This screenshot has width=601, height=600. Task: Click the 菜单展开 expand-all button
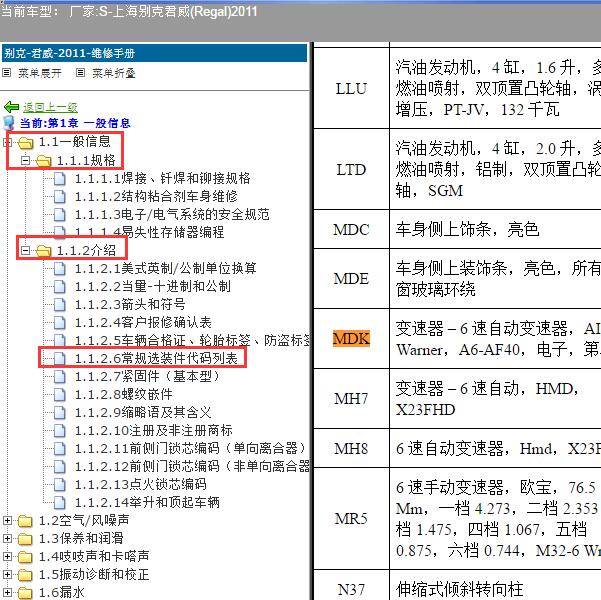pyautogui.click(x=40, y=73)
